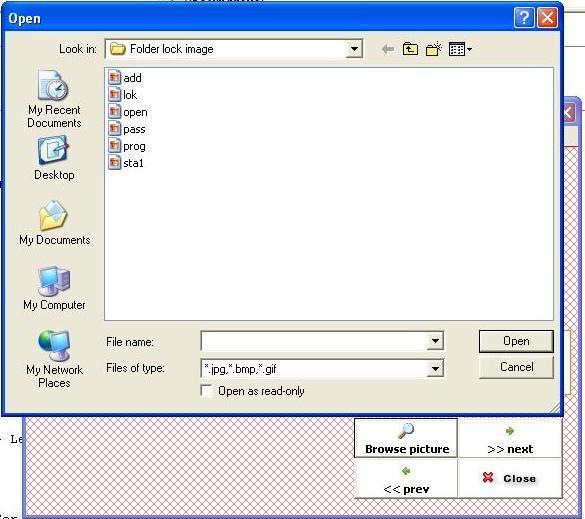This screenshot has height=519, width=585.
Task: Enable Open as read-only checkbox
Action: pyautogui.click(x=206, y=391)
